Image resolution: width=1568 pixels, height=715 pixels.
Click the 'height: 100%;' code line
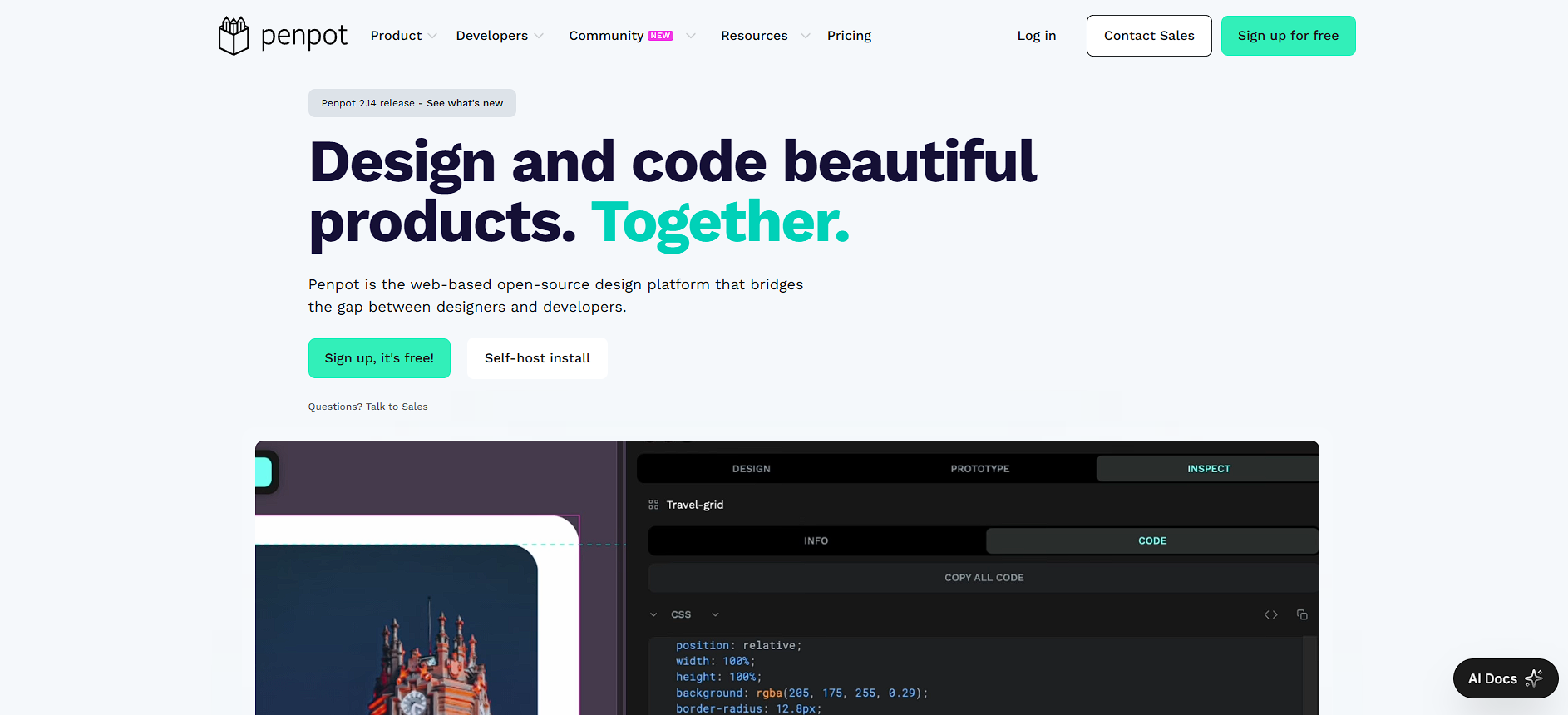click(718, 677)
